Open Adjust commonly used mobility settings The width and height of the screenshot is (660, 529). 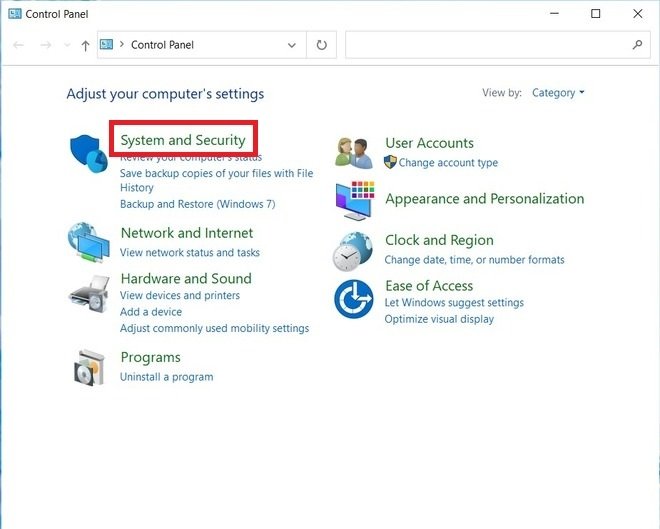coord(214,328)
